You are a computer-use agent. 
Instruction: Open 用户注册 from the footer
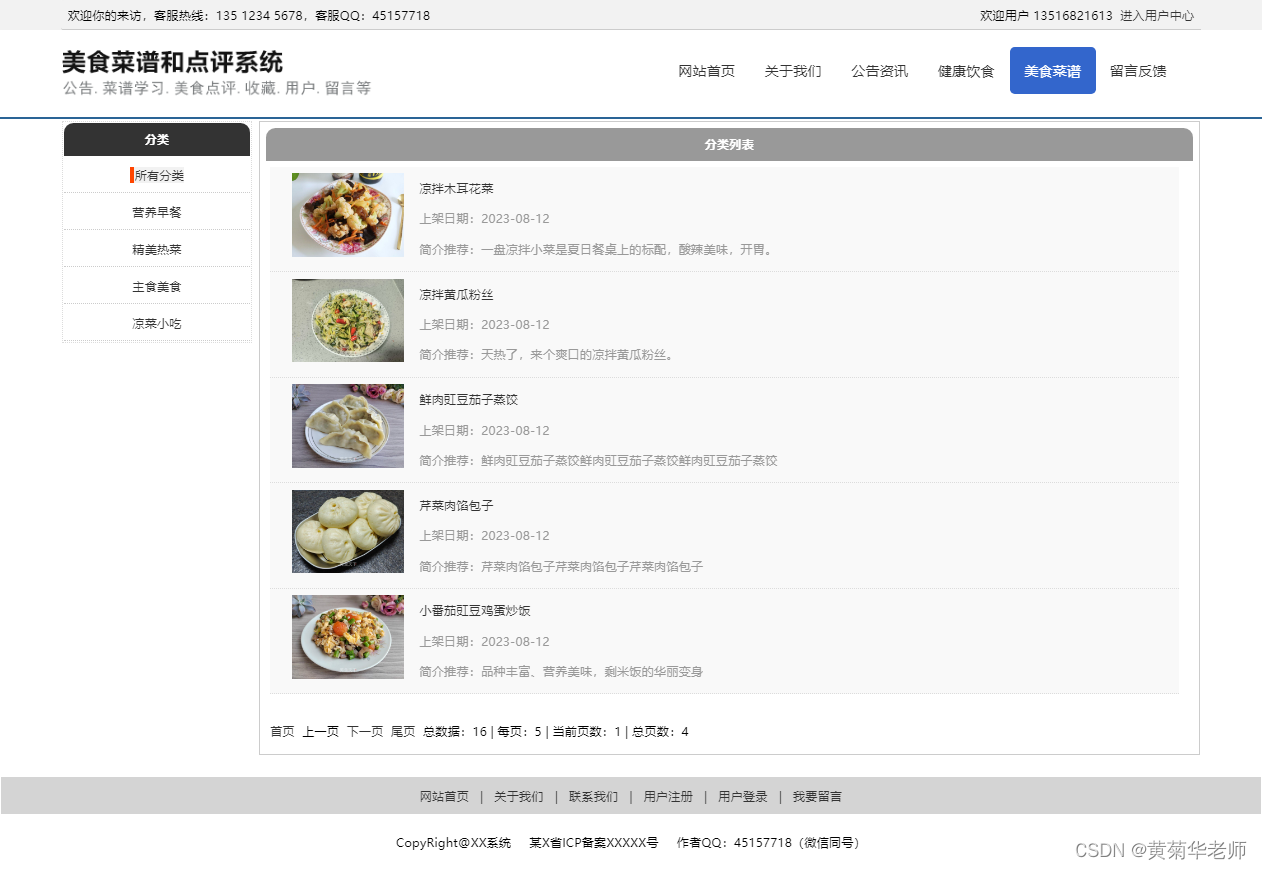click(x=668, y=796)
